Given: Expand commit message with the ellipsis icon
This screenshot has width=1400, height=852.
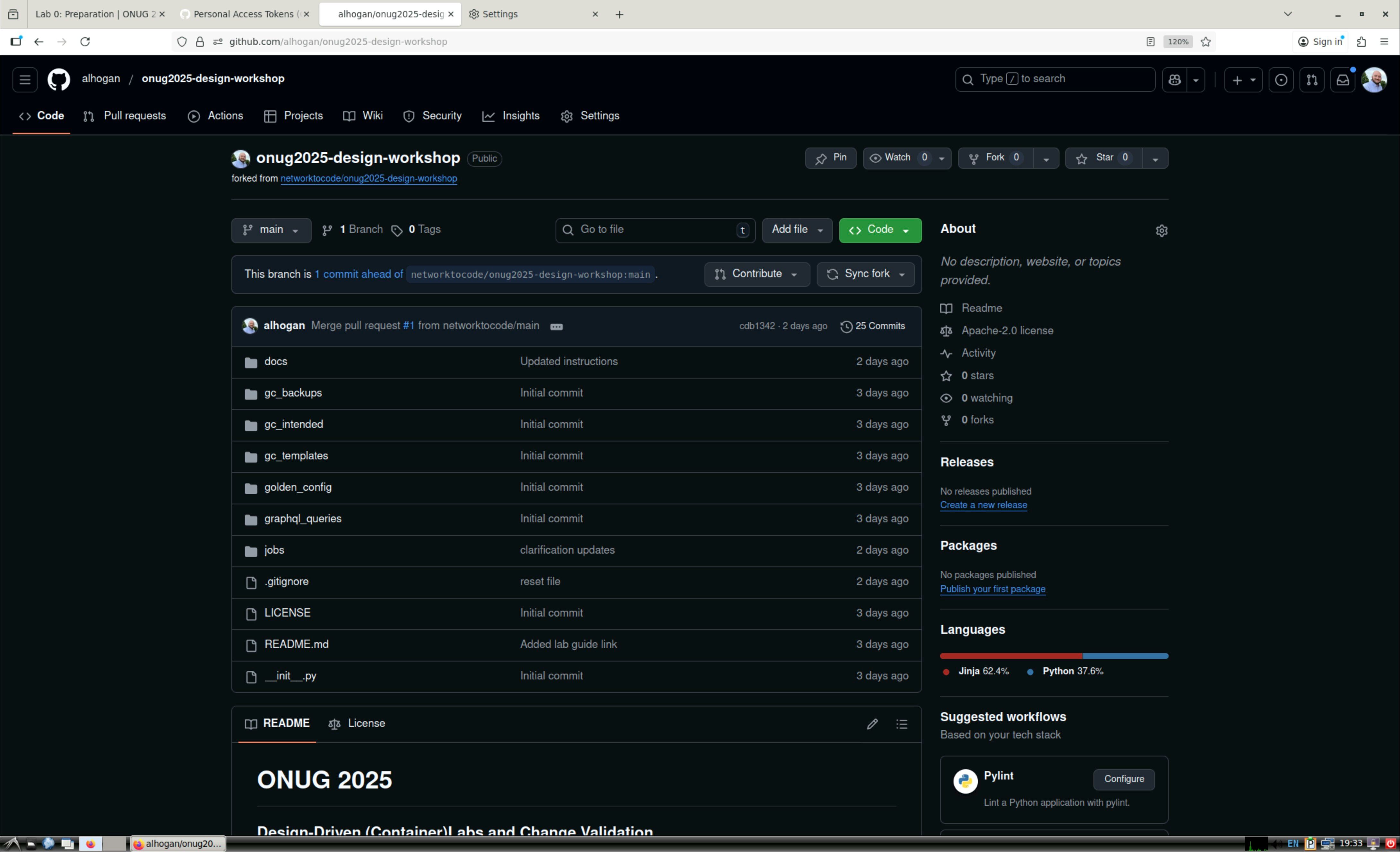Looking at the screenshot, I should [x=556, y=327].
